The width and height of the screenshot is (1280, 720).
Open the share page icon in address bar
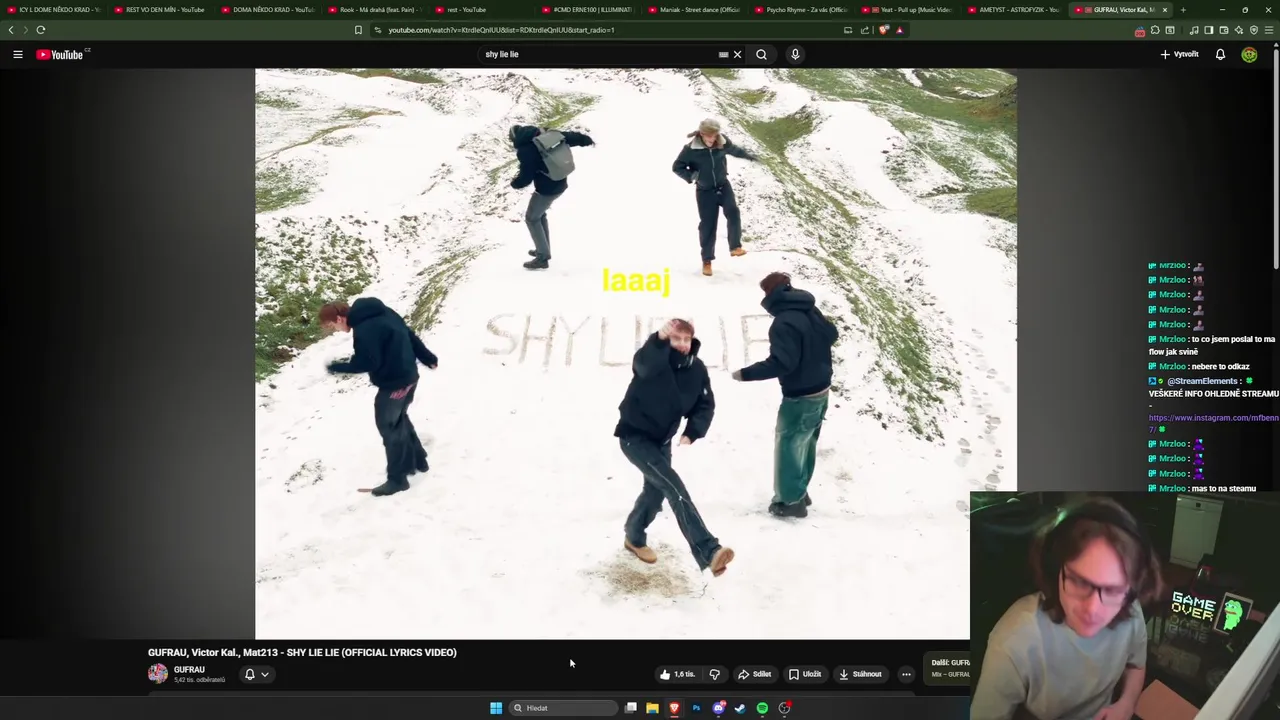[865, 30]
